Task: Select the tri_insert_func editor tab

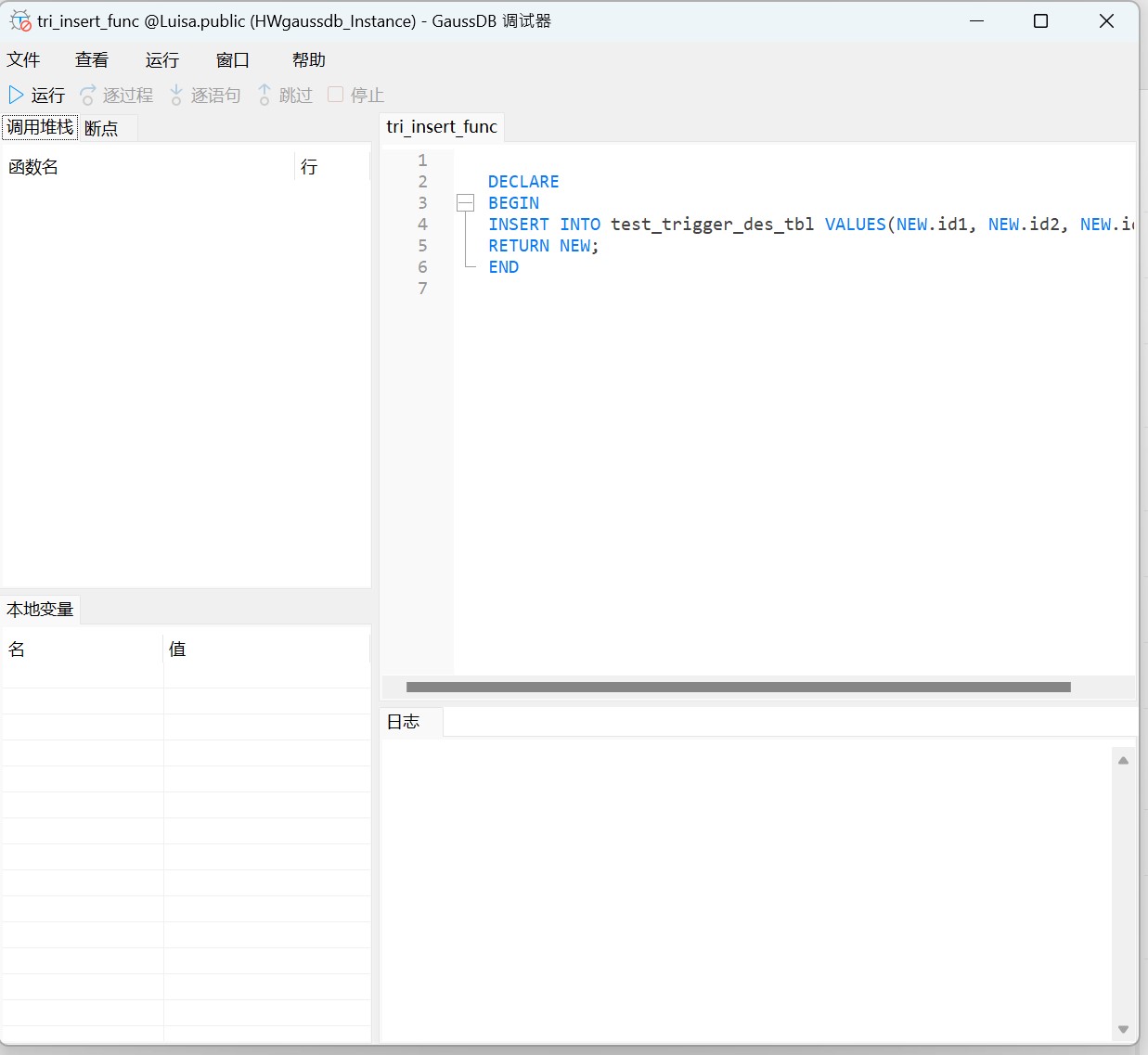Action: coord(442,127)
